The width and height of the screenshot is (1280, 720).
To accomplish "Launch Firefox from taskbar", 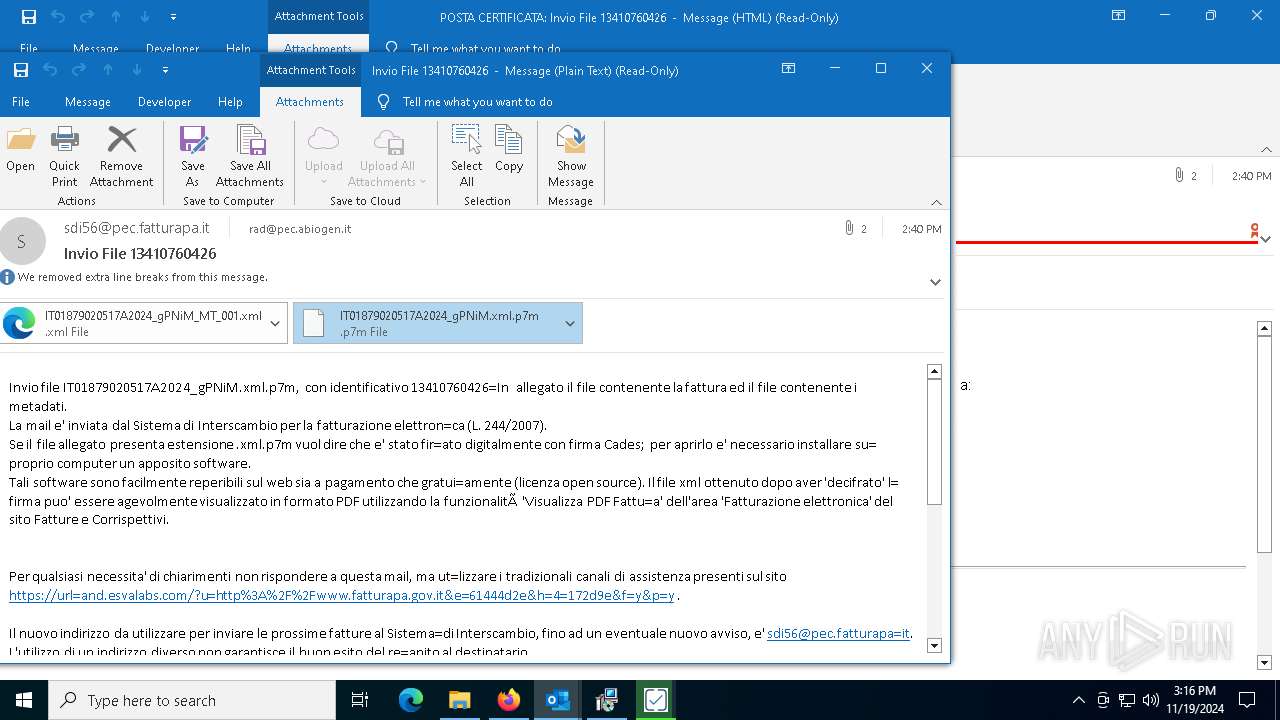I will [x=509, y=700].
